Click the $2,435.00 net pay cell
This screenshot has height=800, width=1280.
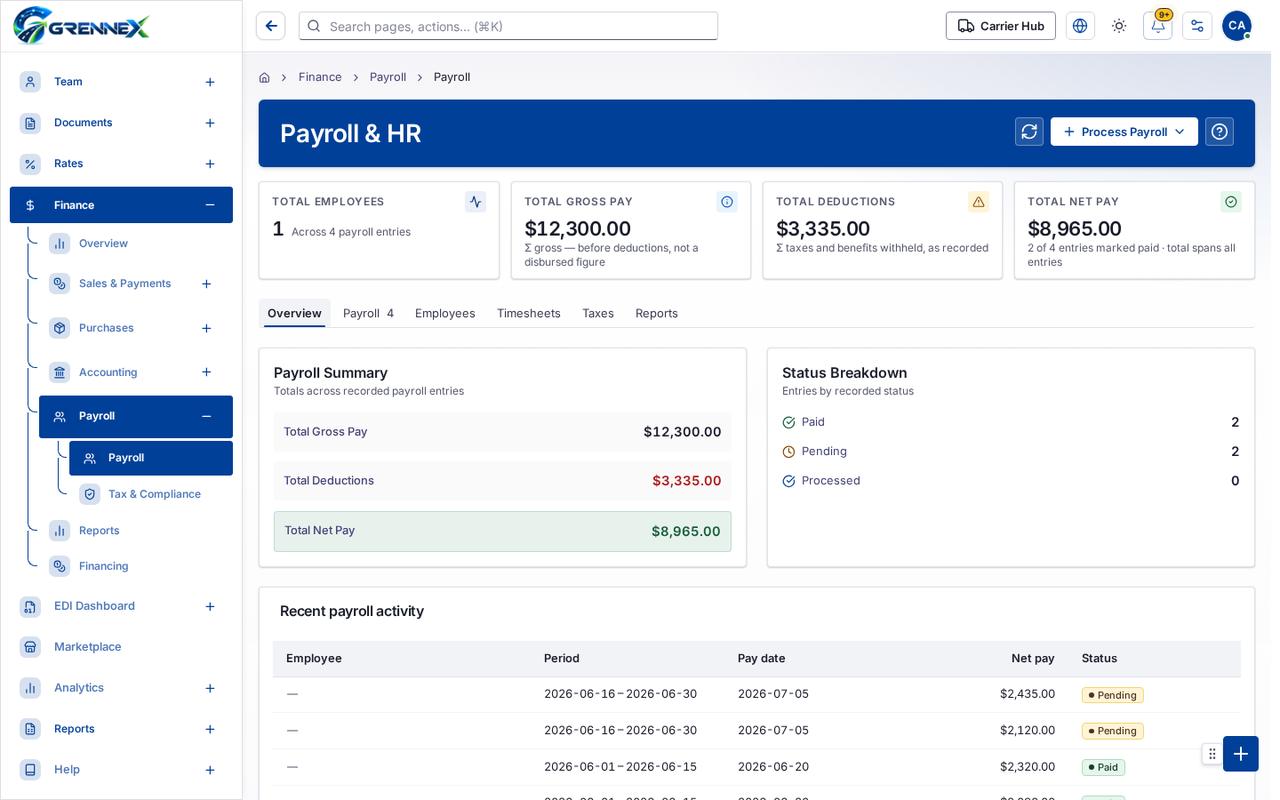coord(1027,694)
